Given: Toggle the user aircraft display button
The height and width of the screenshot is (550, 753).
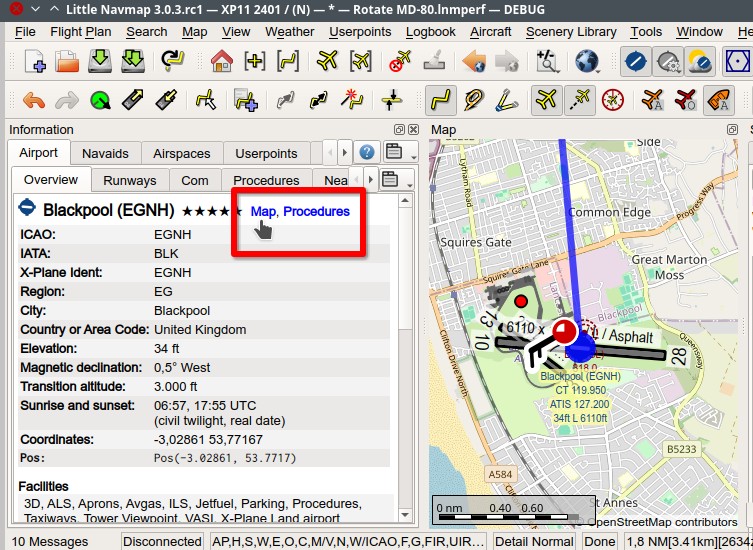Looking at the screenshot, I should [x=546, y=101].
